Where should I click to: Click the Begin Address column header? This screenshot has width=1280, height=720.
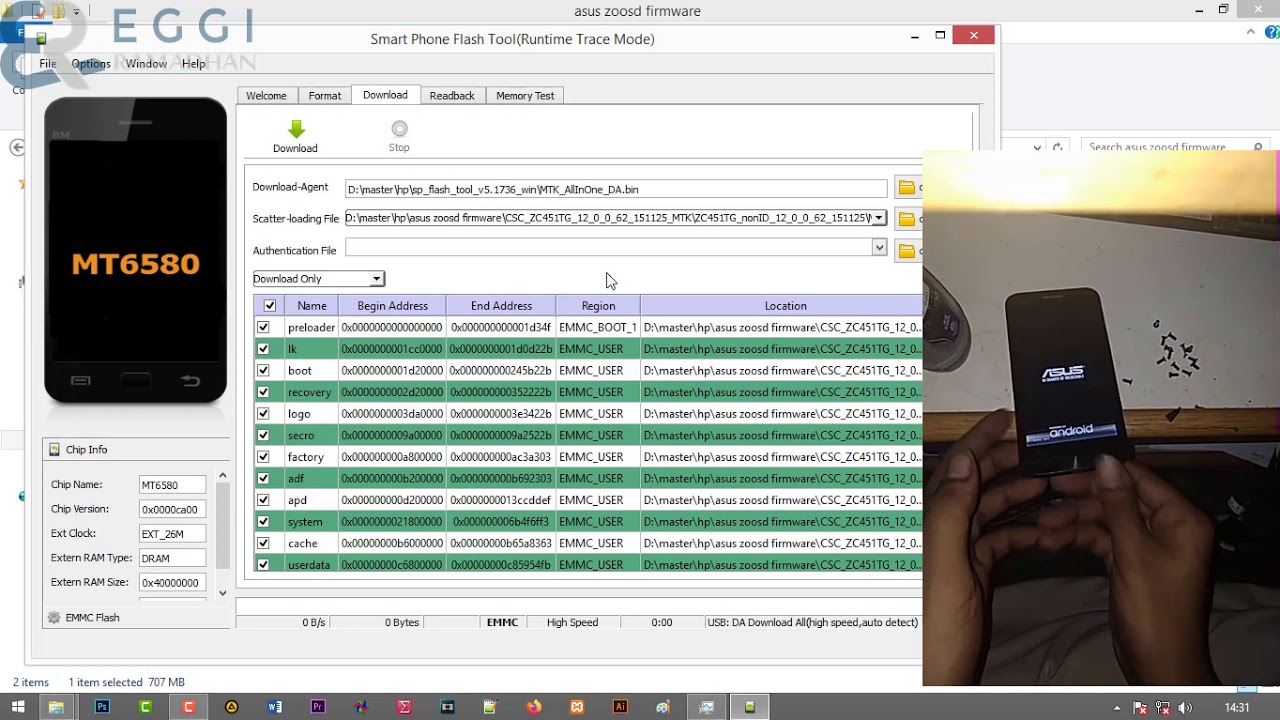pos(393,306)
